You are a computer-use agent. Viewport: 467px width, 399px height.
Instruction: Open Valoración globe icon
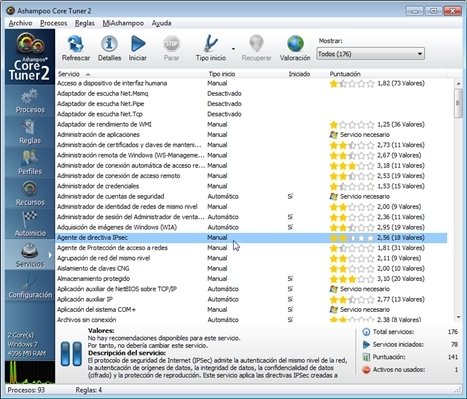[295, 44]
